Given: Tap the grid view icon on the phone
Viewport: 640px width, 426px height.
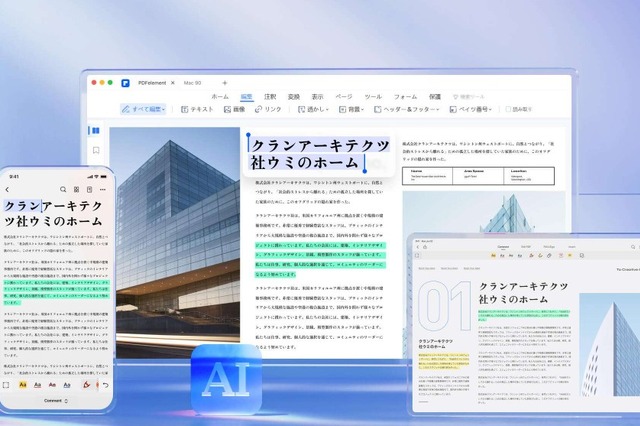Looking at the screenshot, I should point(76,189).
